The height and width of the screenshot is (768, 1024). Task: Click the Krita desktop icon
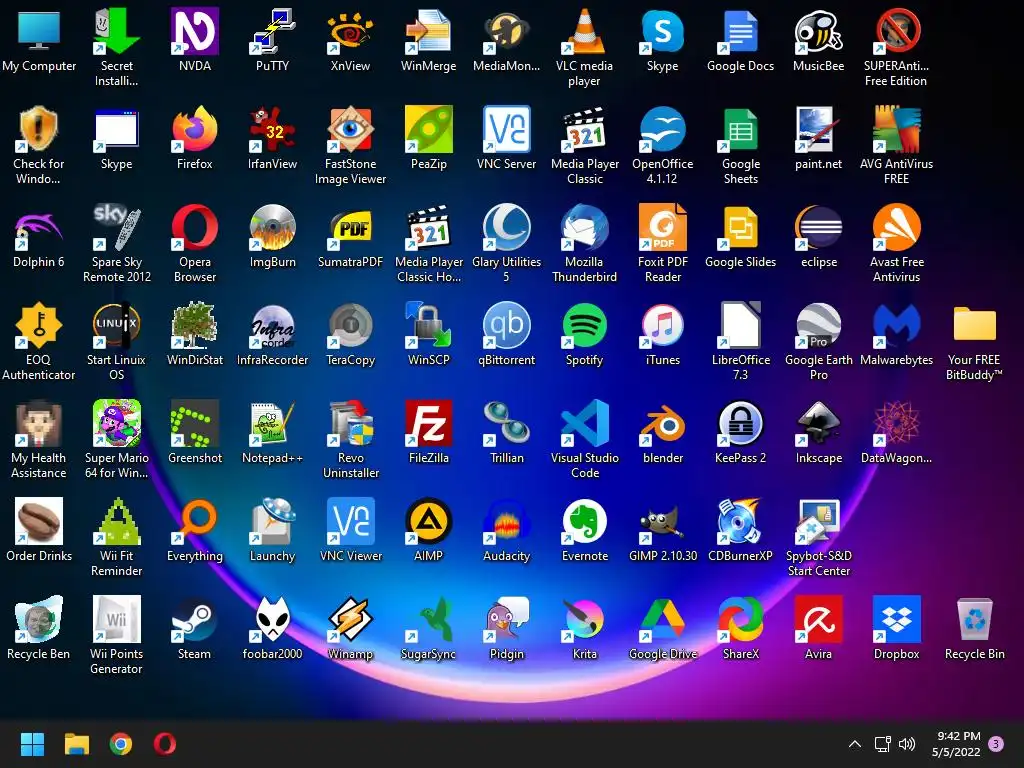click(x=584, y=619)
